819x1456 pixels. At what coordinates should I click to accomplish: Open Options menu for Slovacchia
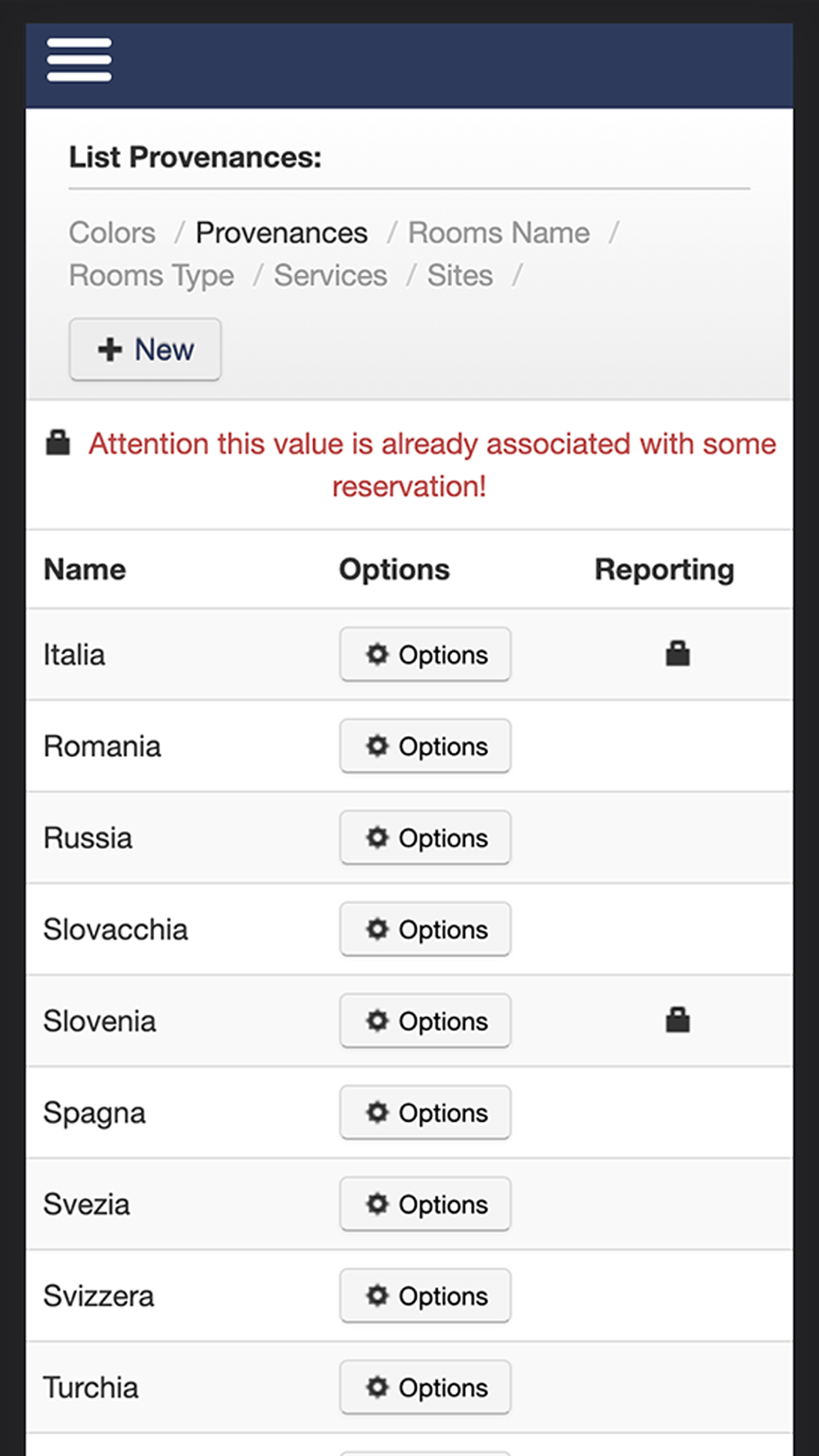(425, 929)
